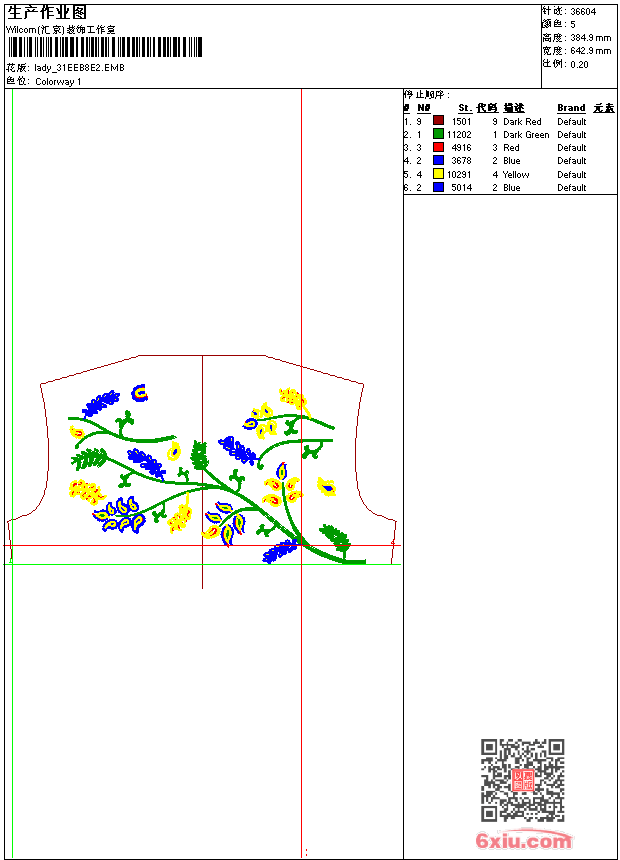Click the Red description in row 3

tap(511, 148)
